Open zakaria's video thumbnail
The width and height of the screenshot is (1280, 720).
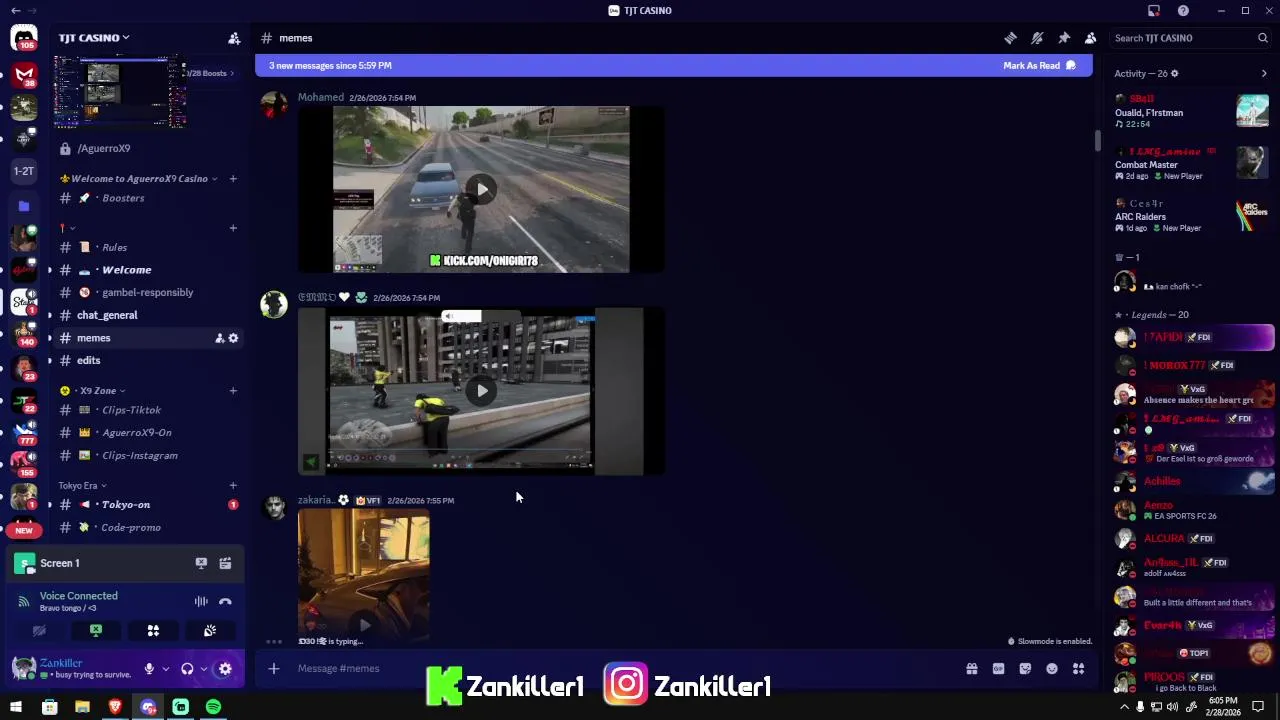click(364, 574)
